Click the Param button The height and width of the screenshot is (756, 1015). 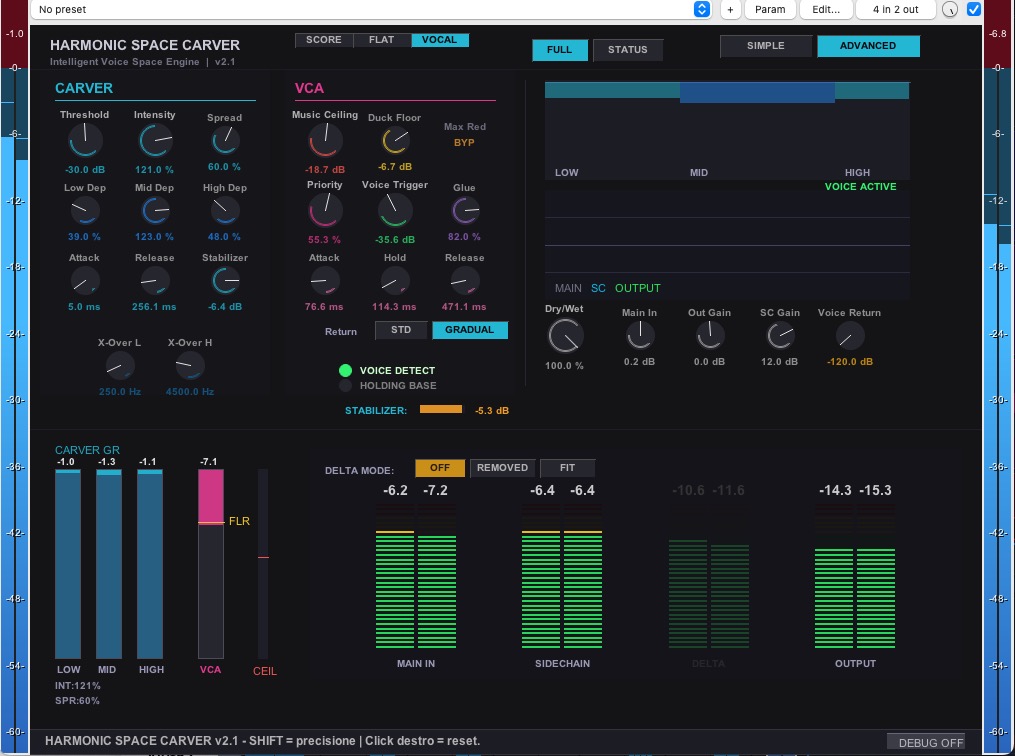770,9
